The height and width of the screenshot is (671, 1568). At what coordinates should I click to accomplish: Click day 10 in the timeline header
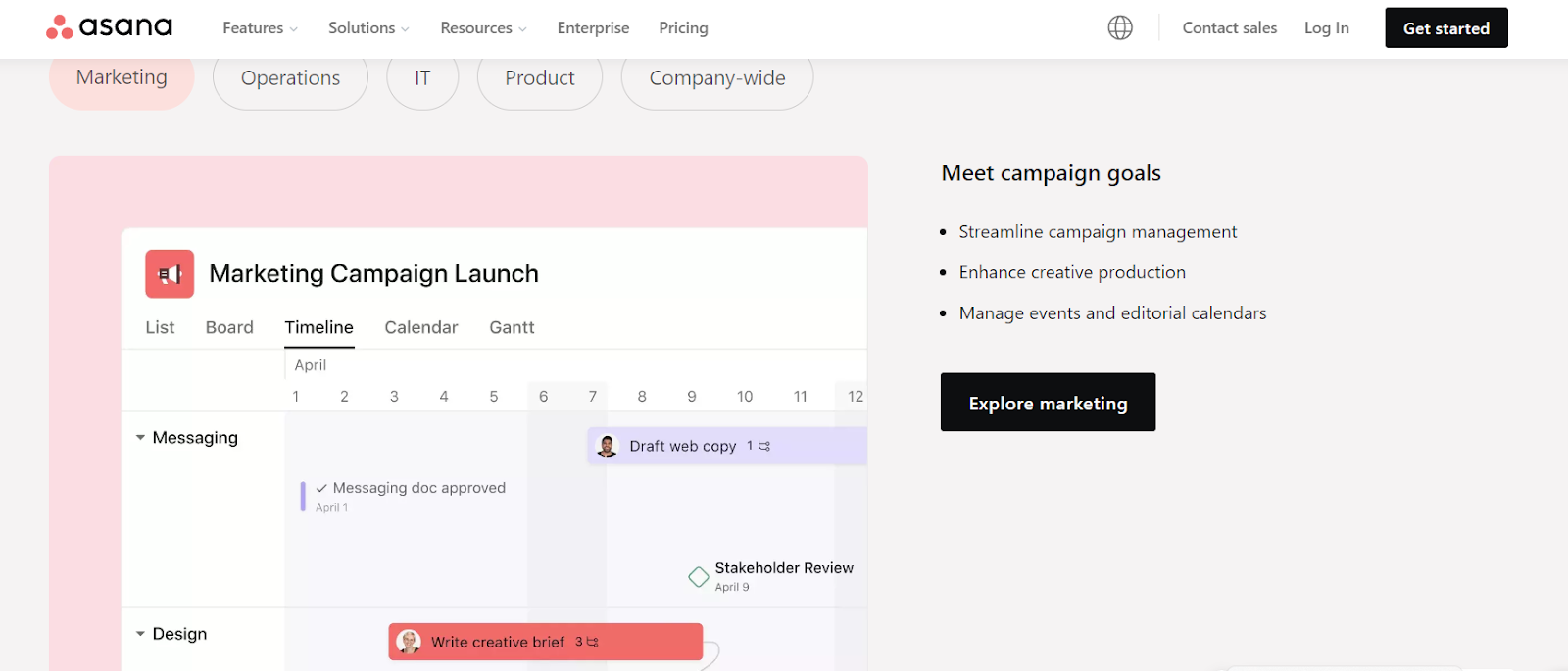click(745, 397)
